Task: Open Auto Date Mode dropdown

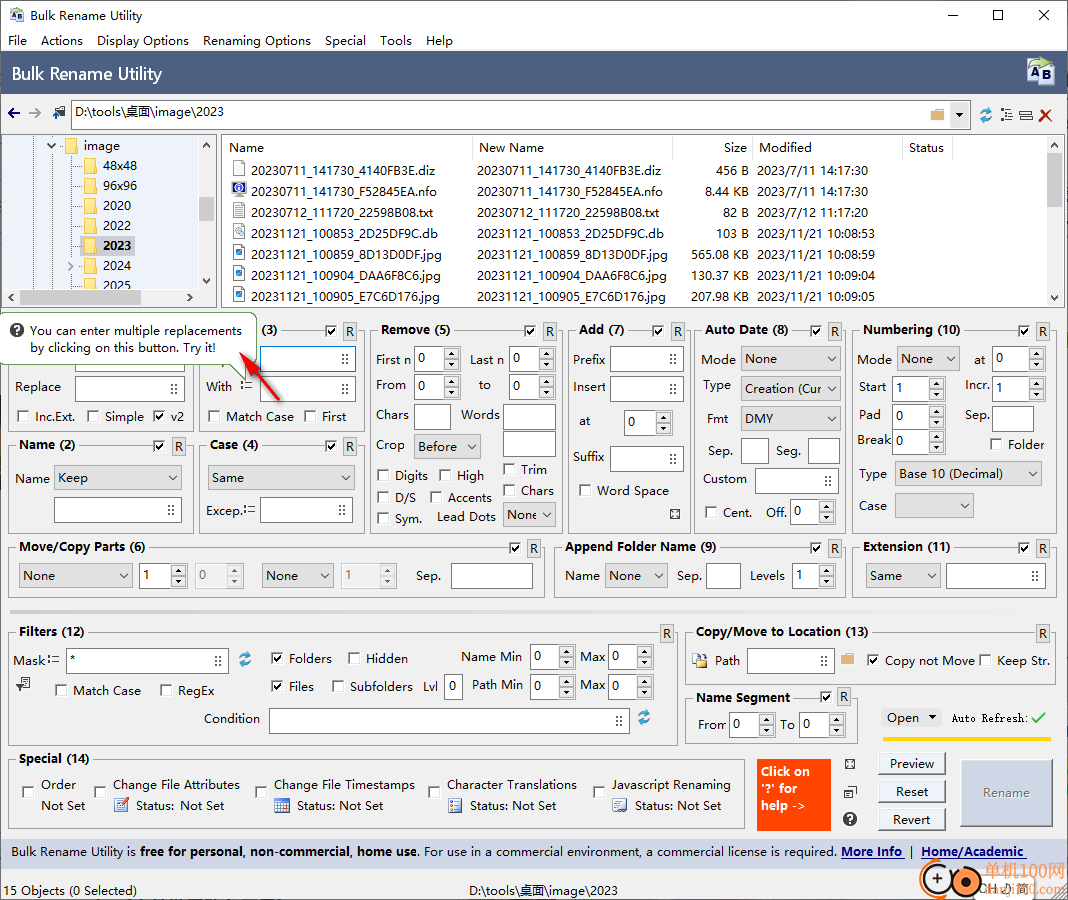Action: tap(790, 359)
